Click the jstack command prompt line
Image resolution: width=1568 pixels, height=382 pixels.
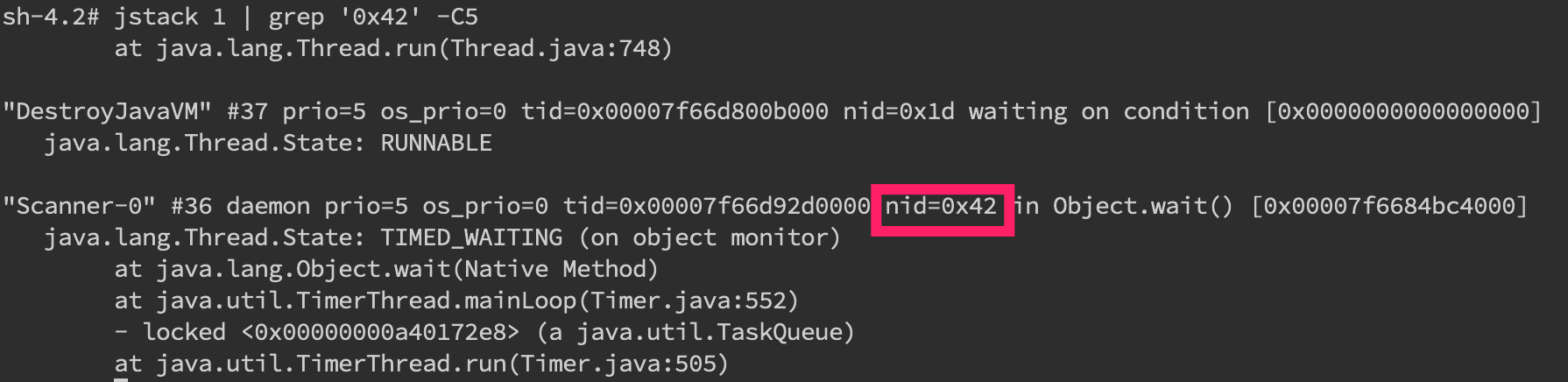(240, 17)
